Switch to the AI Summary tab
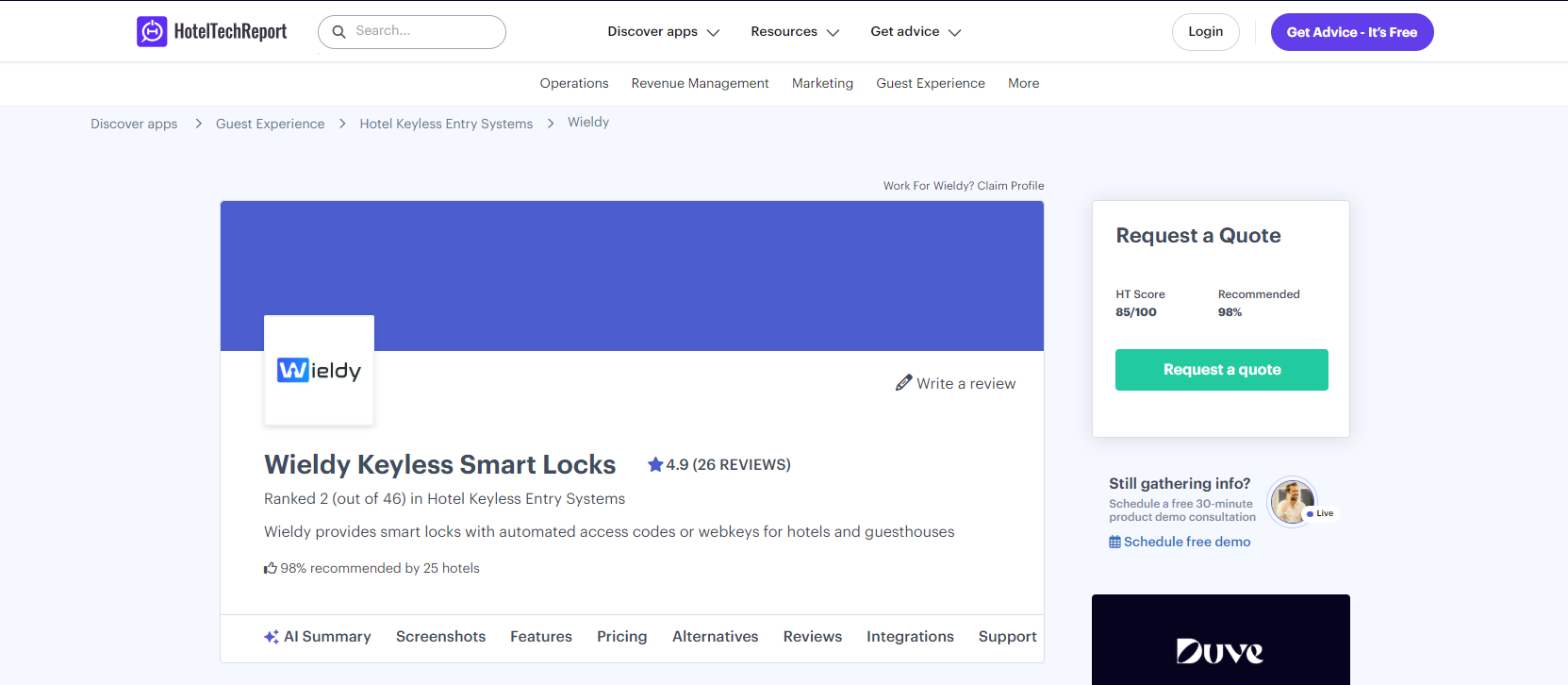Image resolution: width=1568 pixels, height=685 pixels. 318,637
